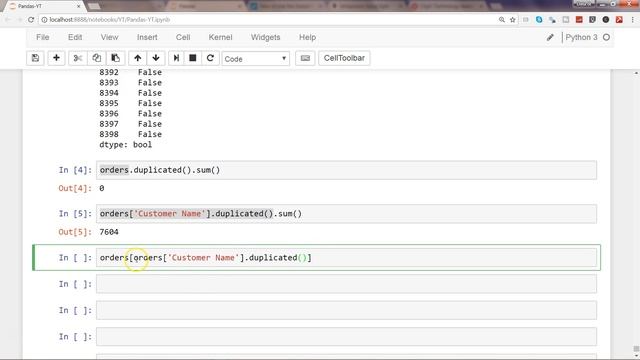Move selected cell down arrow
The image size is (640, 360).
coord(156,58)
